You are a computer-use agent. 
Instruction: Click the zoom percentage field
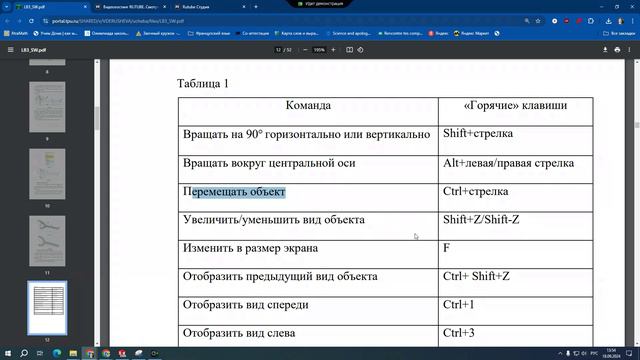pyautogui.click(x=319, y=50)
